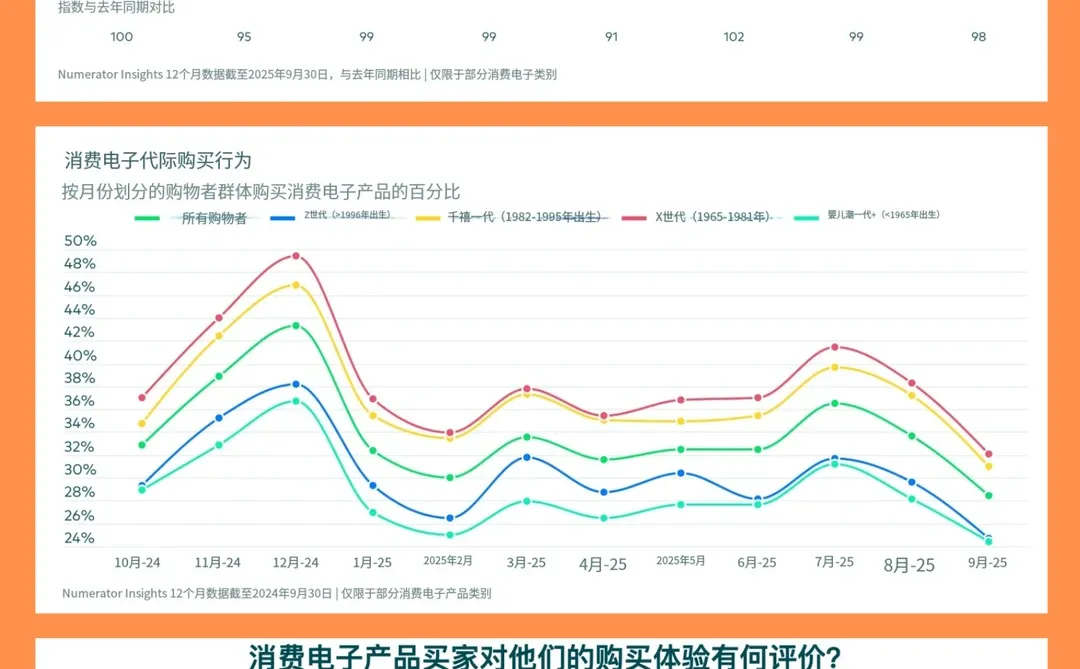1080x669 pixels.
Task: Toggle the 所有购物者 series visibility
Action: 190,215
